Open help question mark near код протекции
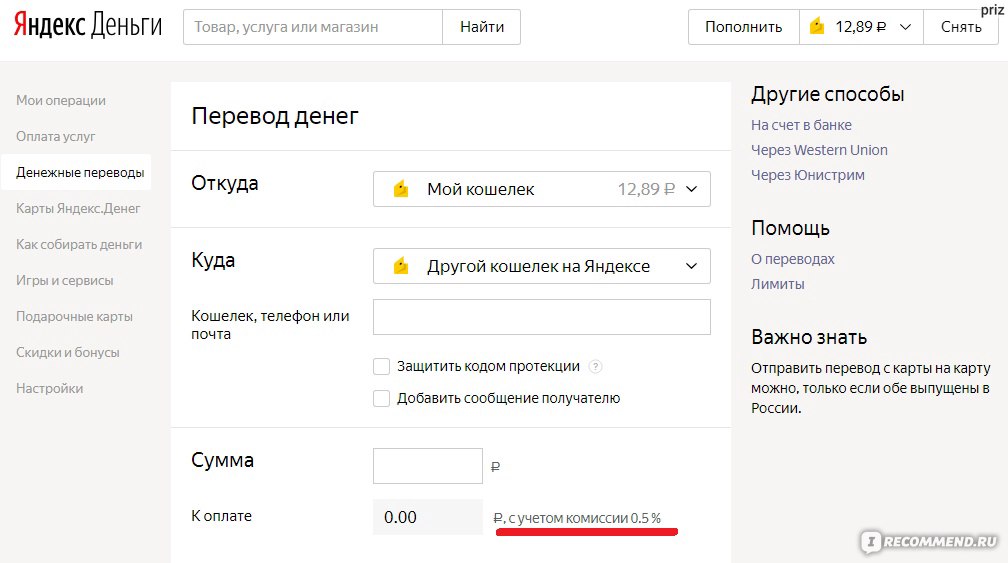Screen dimensions: 1008x563 tap(596, 366)
